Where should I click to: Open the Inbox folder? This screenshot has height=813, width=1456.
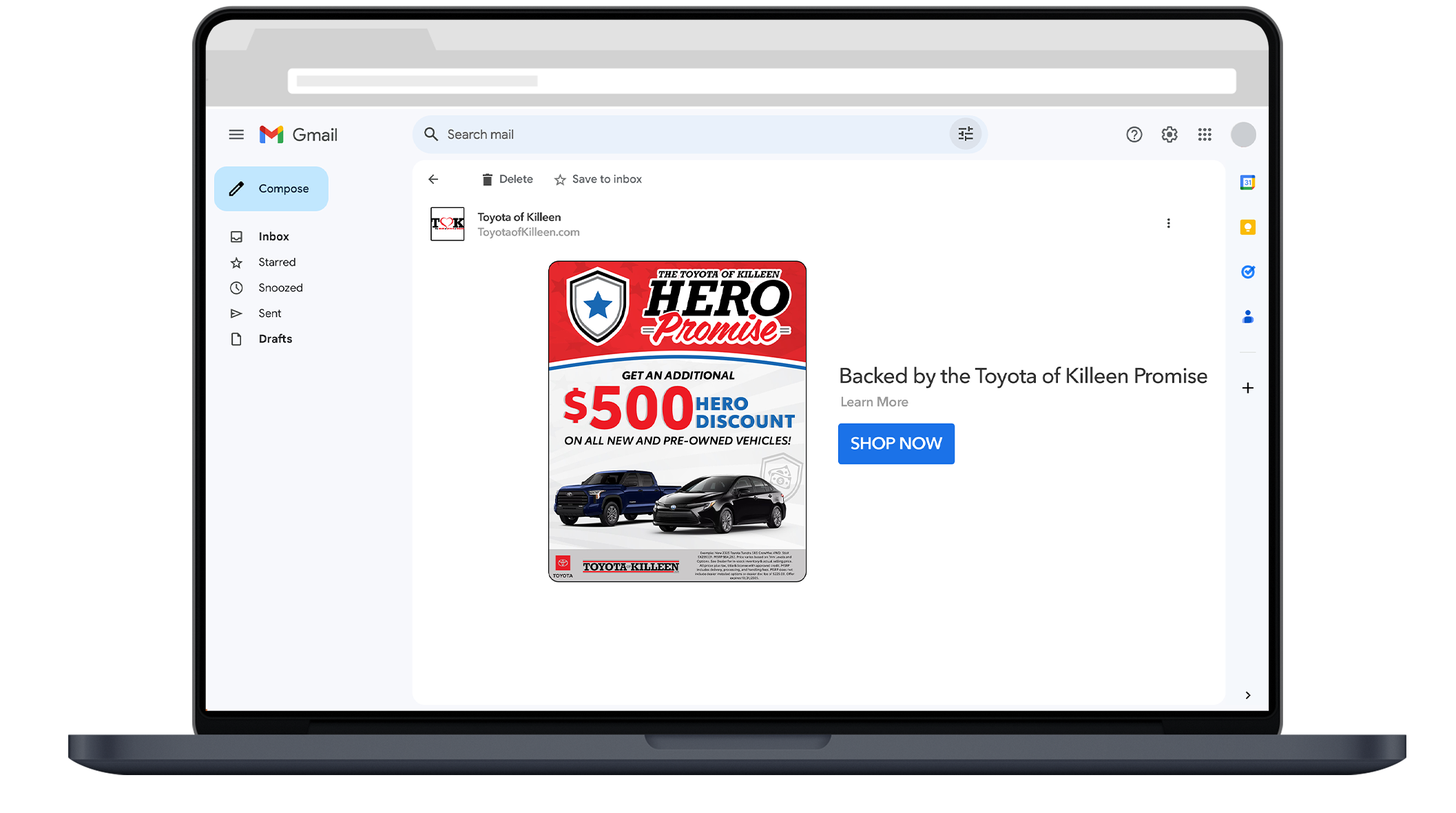point(273,236)
